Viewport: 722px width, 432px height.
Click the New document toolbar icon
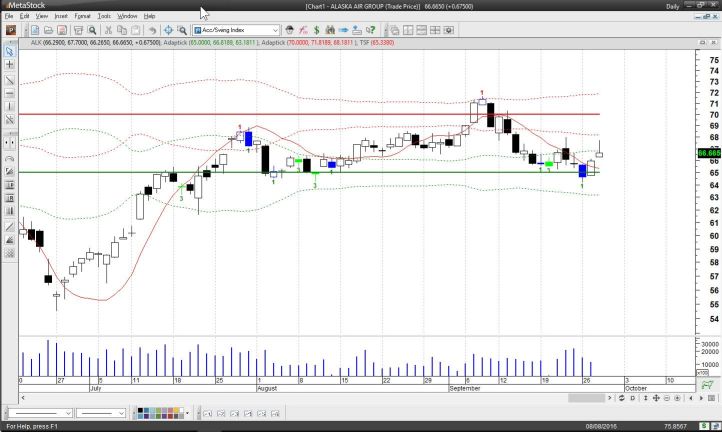35,30
